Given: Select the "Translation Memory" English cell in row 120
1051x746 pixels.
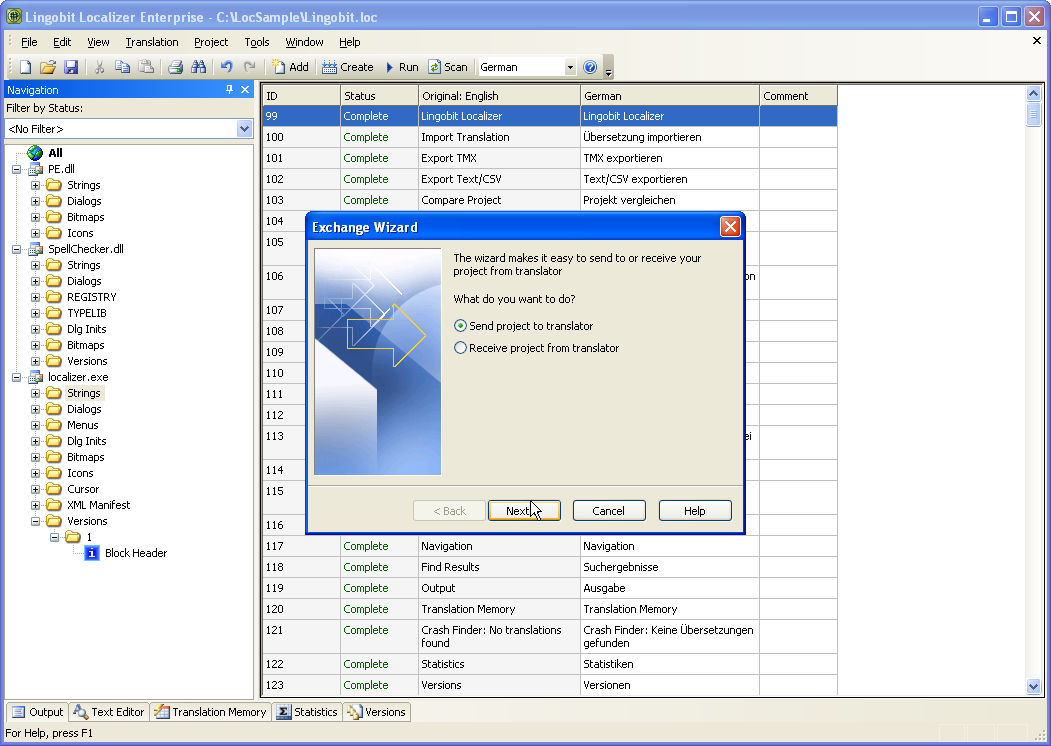Looking at the screenshot, I should 499,609.
